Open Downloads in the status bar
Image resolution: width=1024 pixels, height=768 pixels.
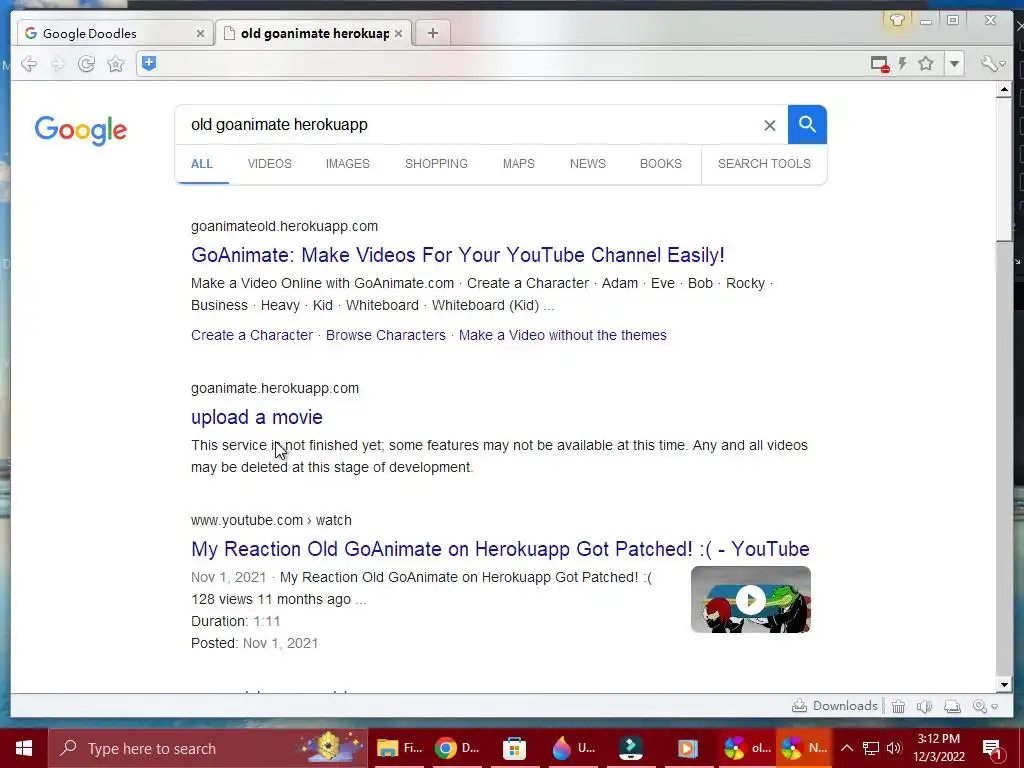(x=835, y=706)
